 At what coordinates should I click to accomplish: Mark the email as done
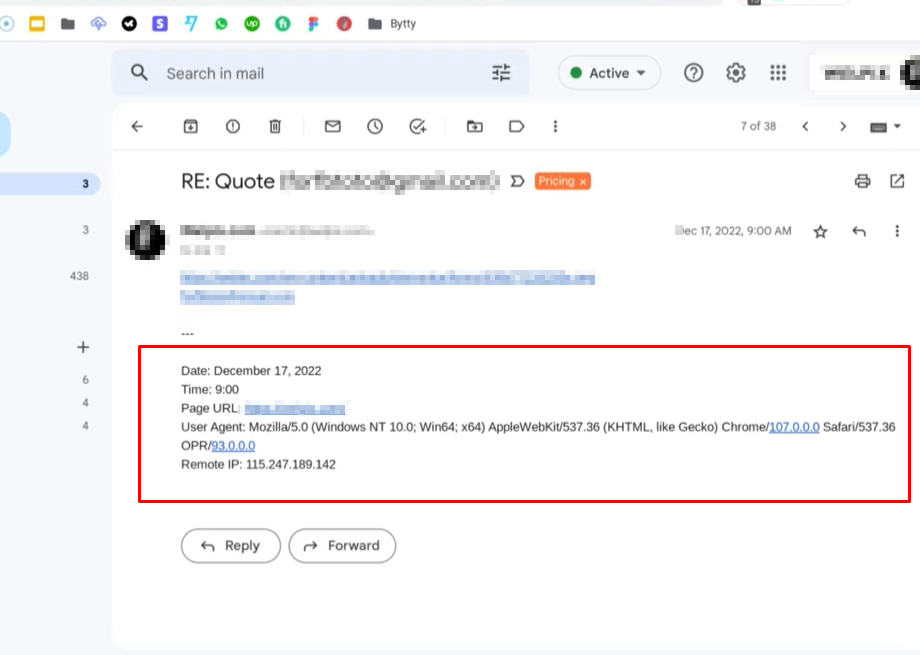[x=418, y=126]
